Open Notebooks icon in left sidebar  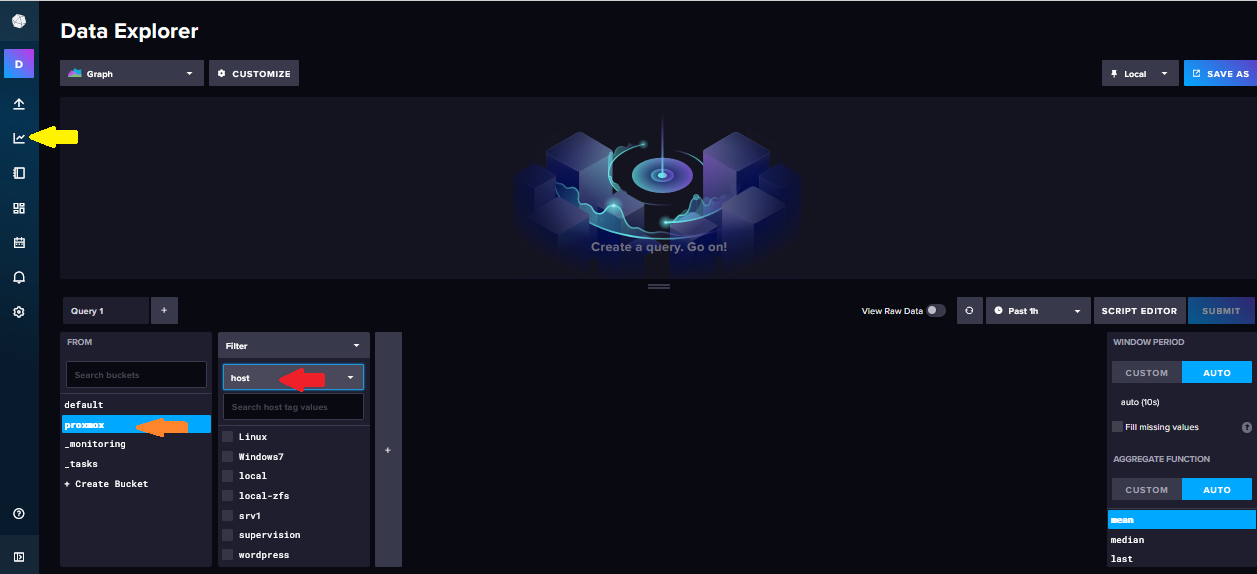coord(19,173)
